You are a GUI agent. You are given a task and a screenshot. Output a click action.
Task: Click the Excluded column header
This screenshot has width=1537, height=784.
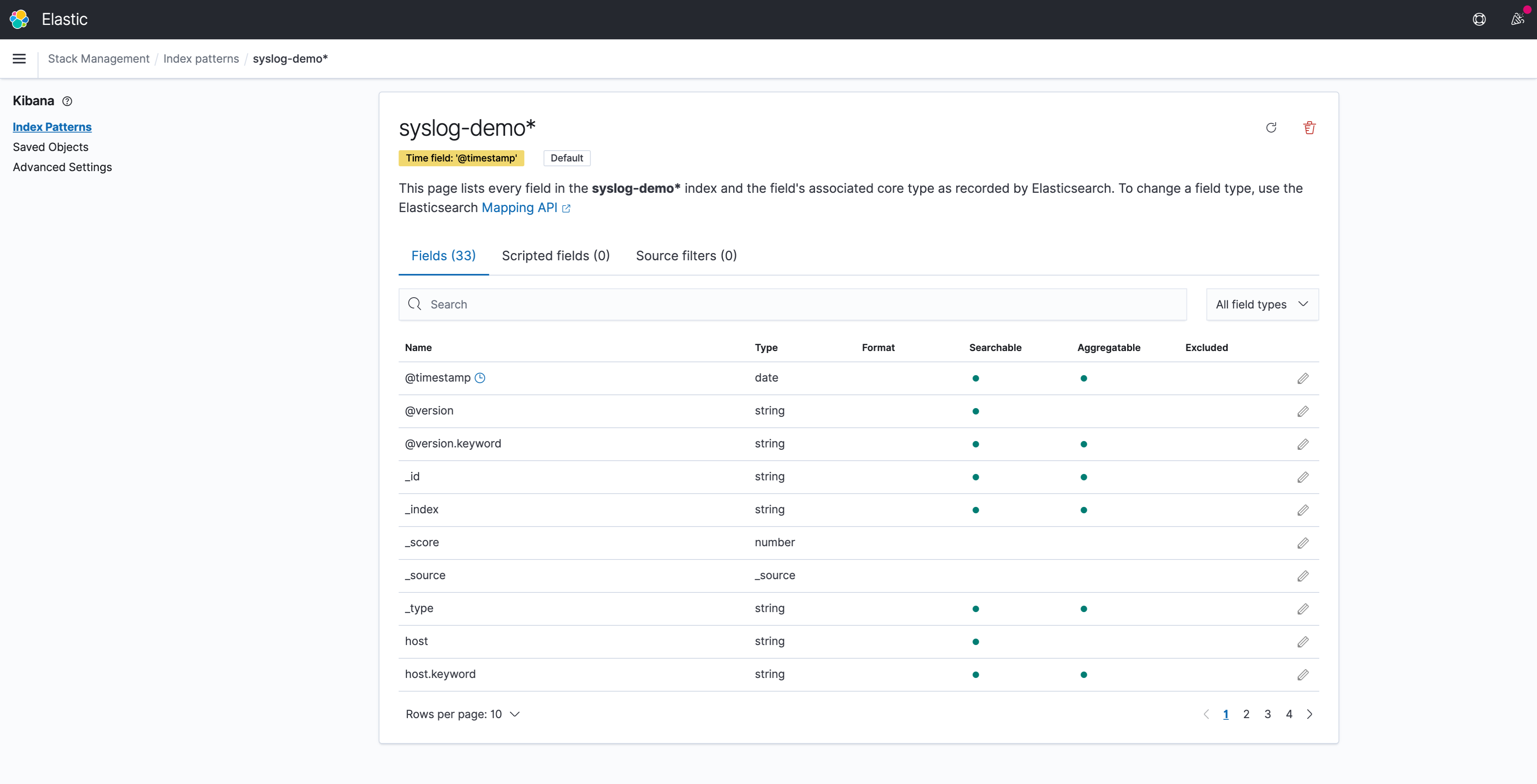[1206, 347]
